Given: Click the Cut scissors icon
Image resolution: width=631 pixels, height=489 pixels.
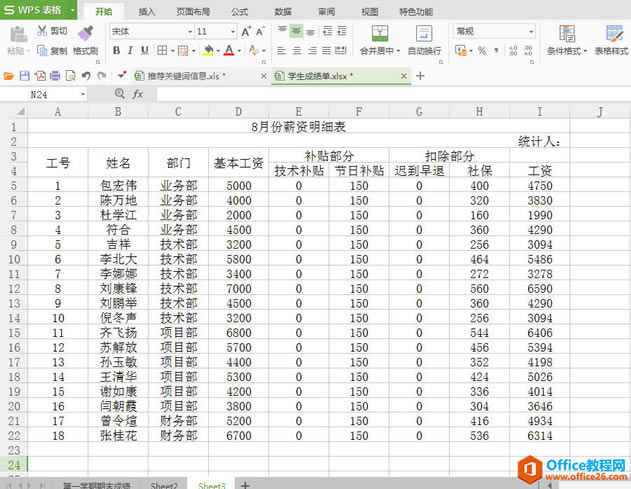Looking at the screenshot, I should [42, 31].
